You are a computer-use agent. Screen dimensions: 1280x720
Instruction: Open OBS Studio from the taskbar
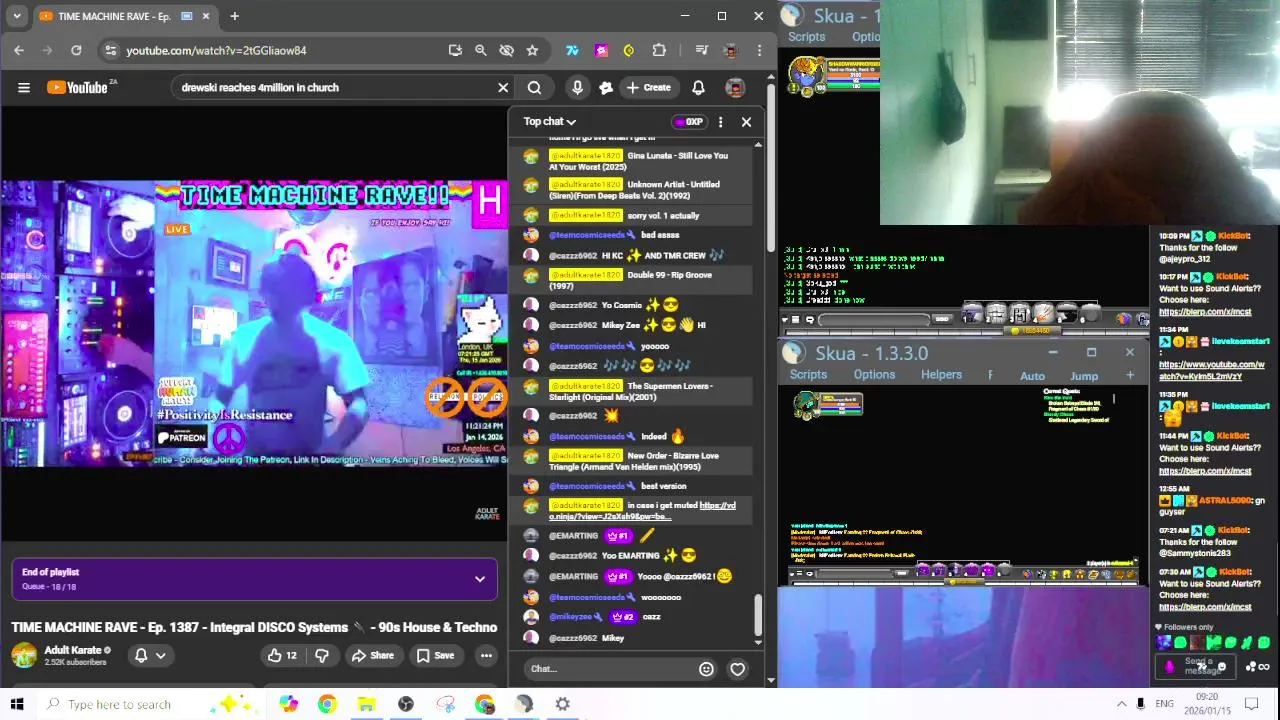click(x=405, y=704)
